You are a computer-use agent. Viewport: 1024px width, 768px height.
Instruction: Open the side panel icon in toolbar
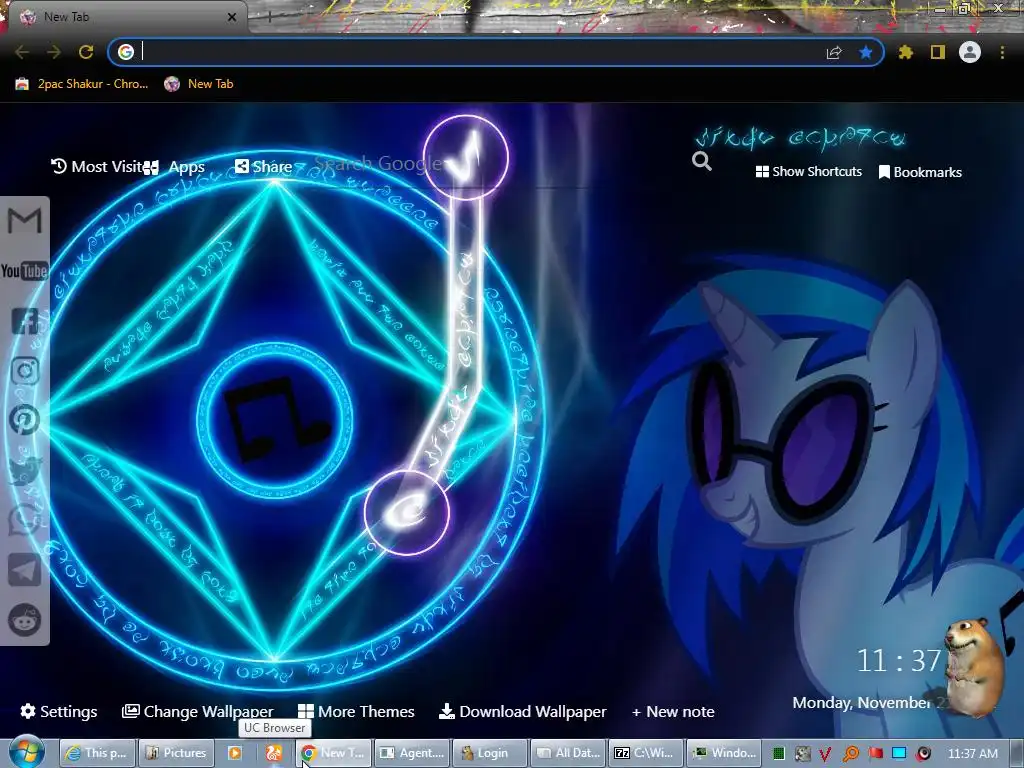(938, 52)
